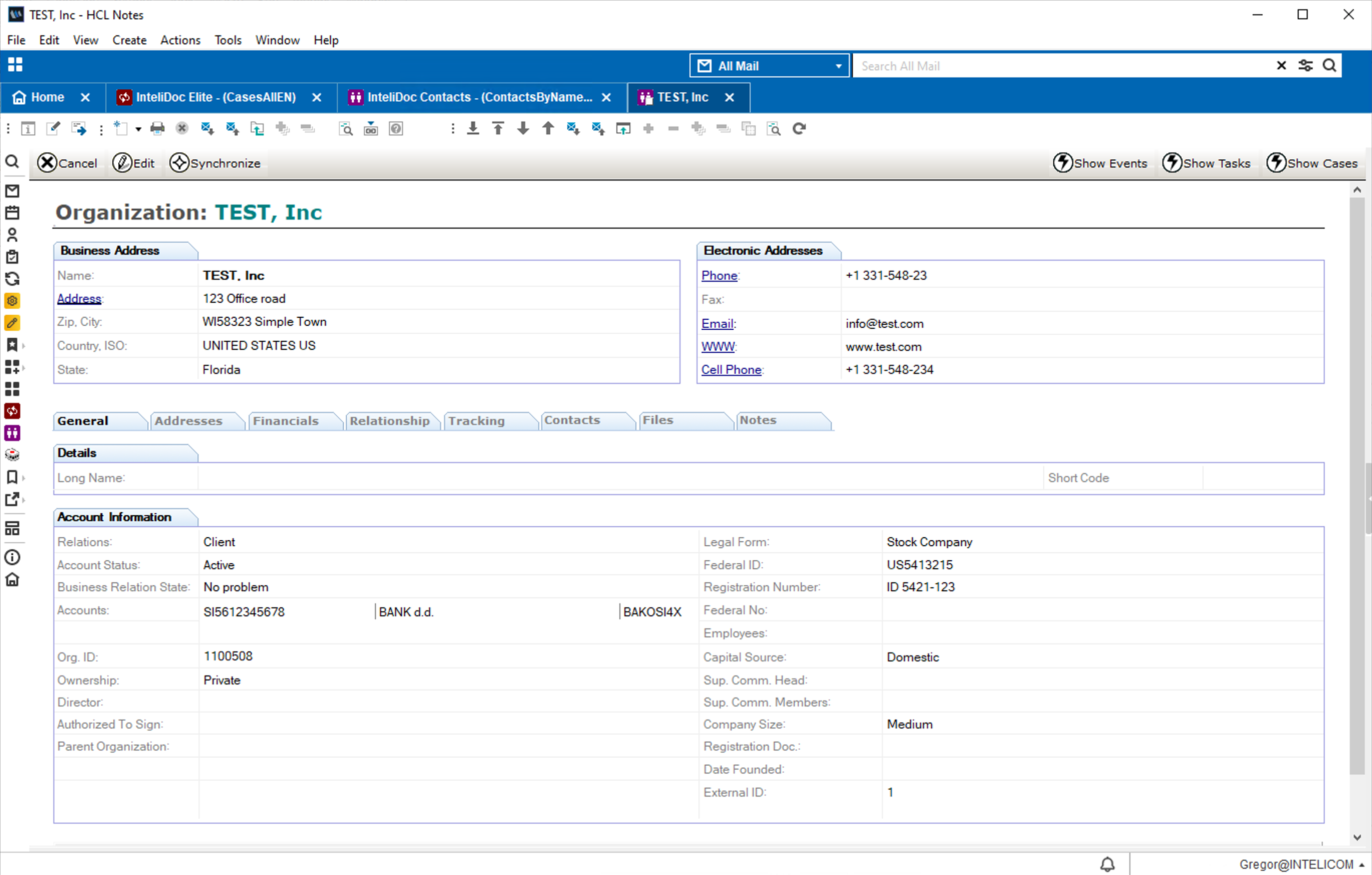Click the Navigate Next down-arrow toolbar icon
The image size is (1372, 875).
(523, 129)
